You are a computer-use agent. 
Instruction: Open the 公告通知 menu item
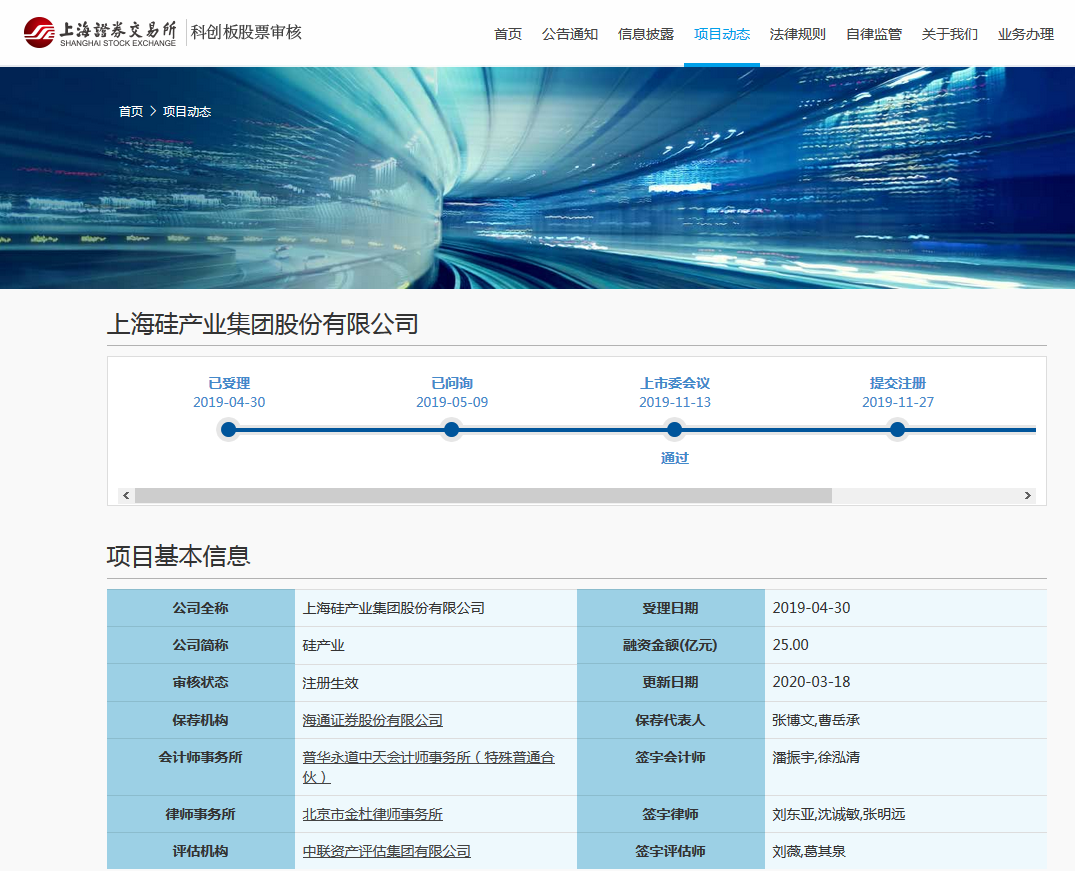pos(570,34)
